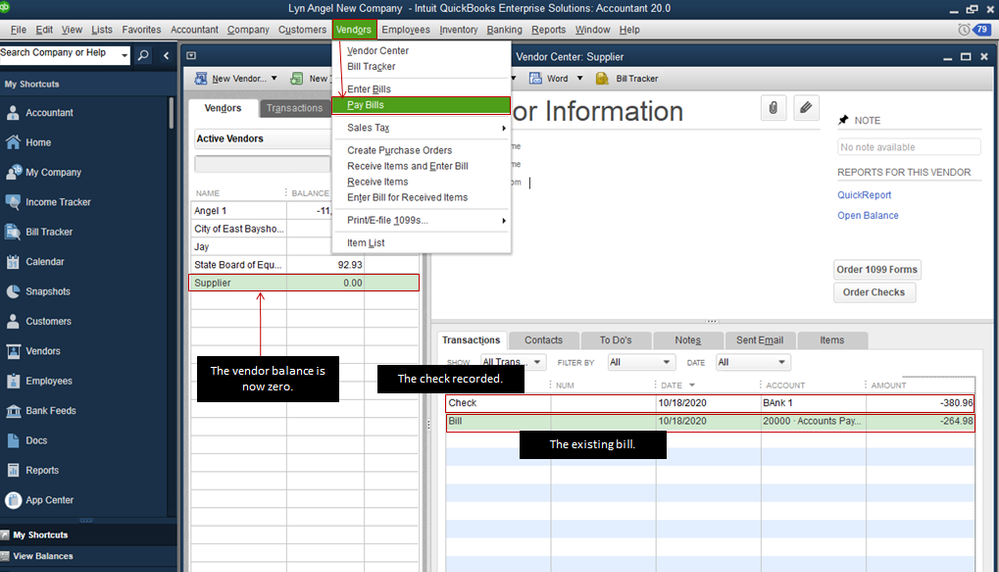
Task: Click the reminders alarm clock icon
Action: click(x=964, y=30)
